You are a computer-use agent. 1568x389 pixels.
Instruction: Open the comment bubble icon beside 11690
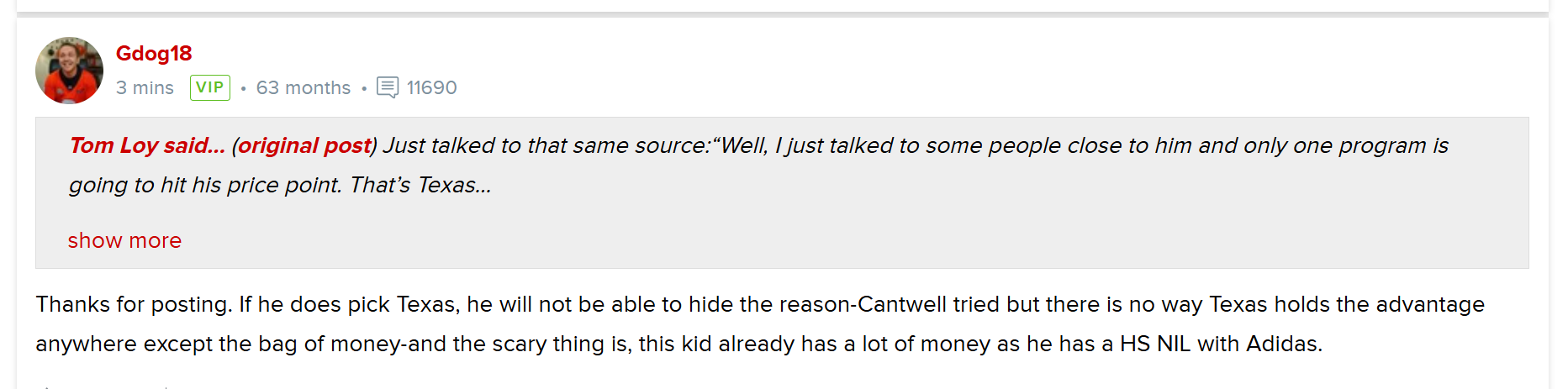click(388, 87)
